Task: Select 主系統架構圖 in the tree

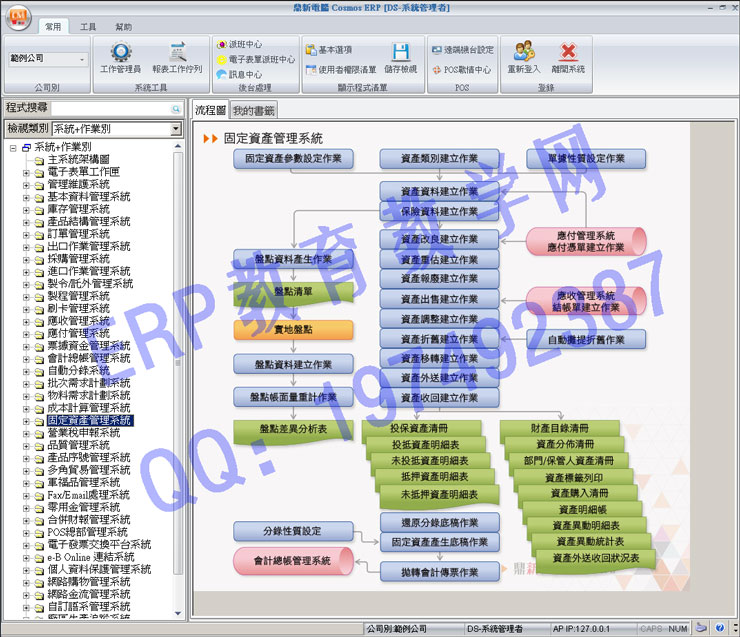Action: pos(78,160)
